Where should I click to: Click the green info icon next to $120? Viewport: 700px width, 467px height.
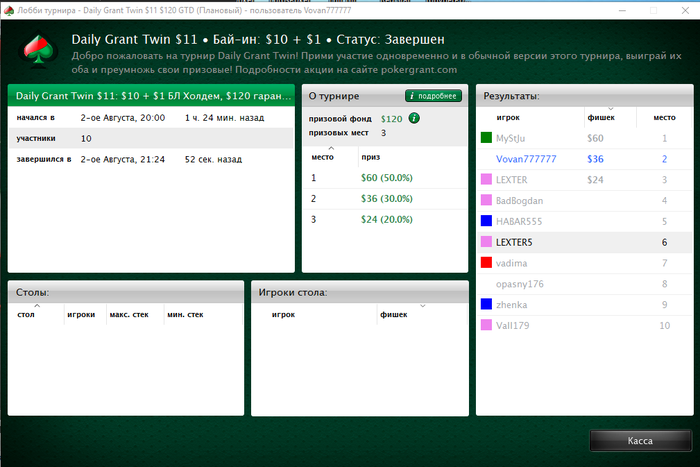(414, 118)
